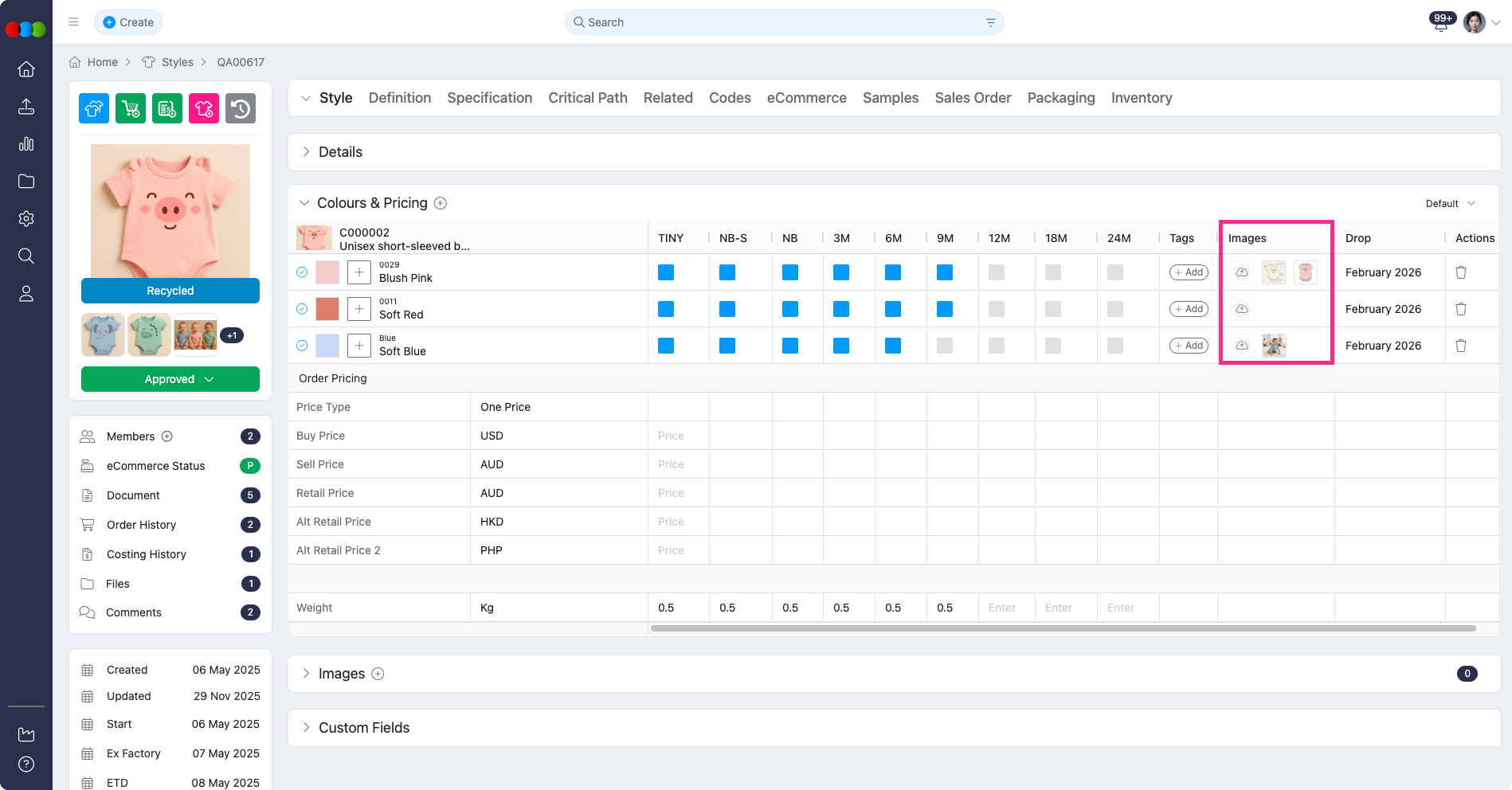This screenshot has width=1512, height=790.
Task: Add a member with plus icon
Action: tap(167, 436)
